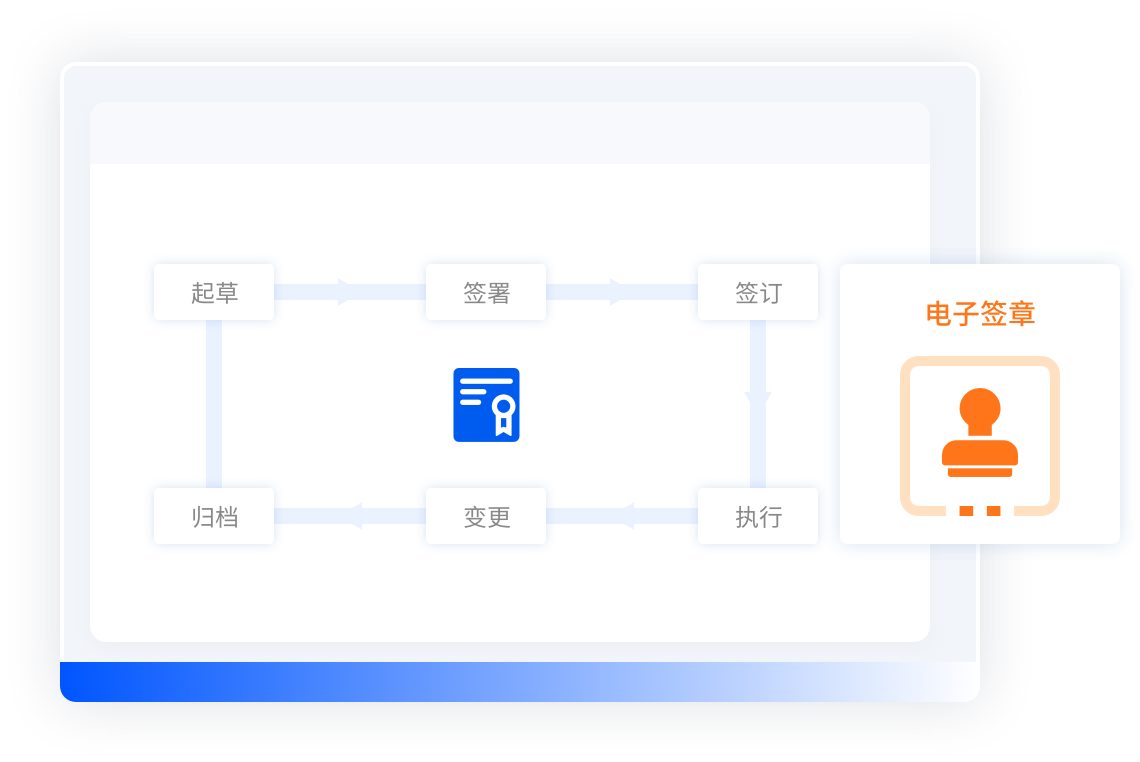The width and height of the screenshot is (1140, 762).
Task: Expand the arrow between 起草 and 签署
Action: pyautogui.click(x=345, y=292)
